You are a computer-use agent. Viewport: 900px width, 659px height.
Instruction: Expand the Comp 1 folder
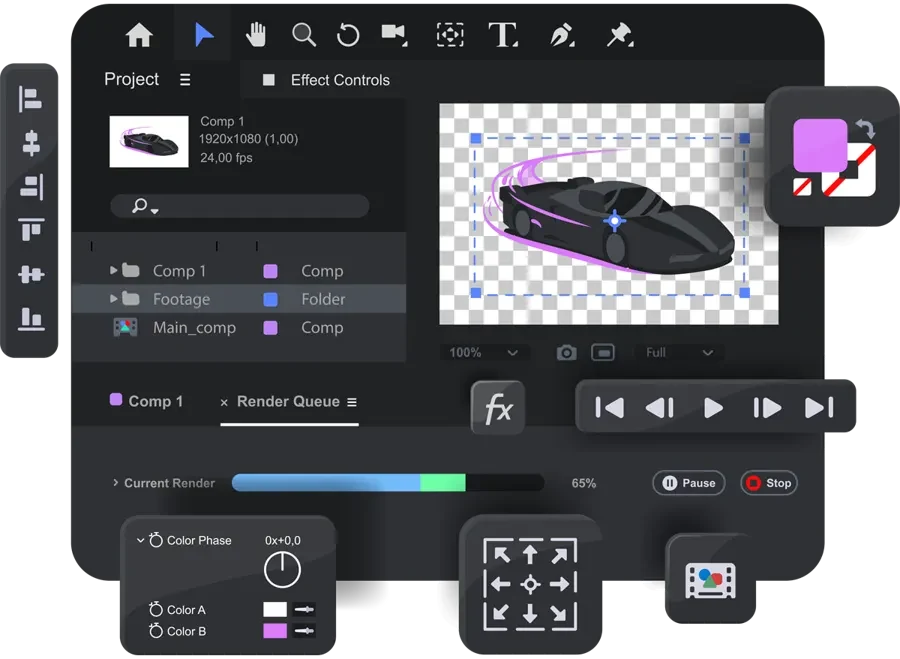pos(114,270)
